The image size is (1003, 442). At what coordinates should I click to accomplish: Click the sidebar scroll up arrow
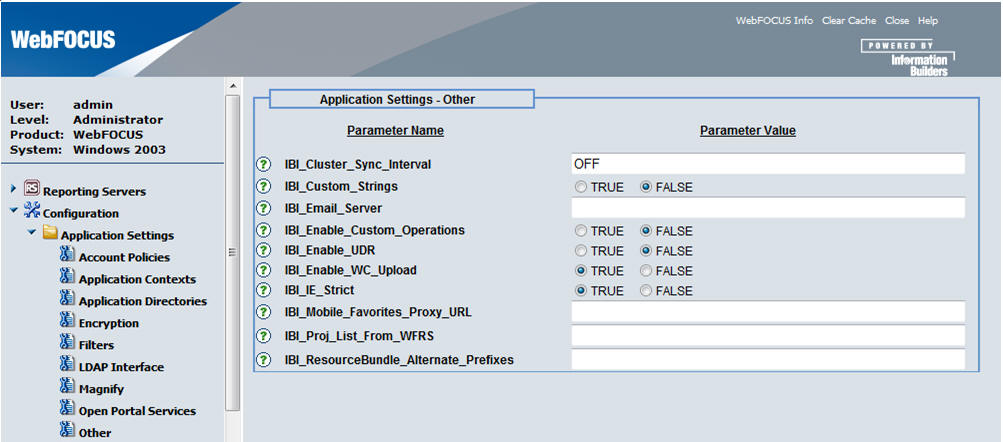tap(232, 86)
